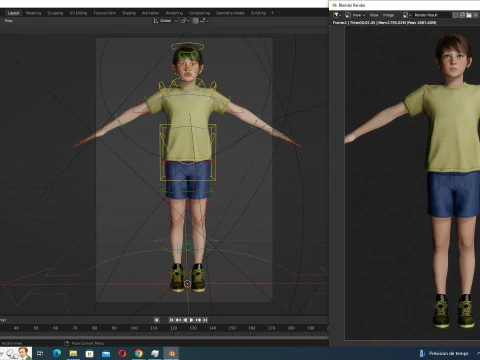
Task: Click new image icon in Render window
Action: pos(462,15)
